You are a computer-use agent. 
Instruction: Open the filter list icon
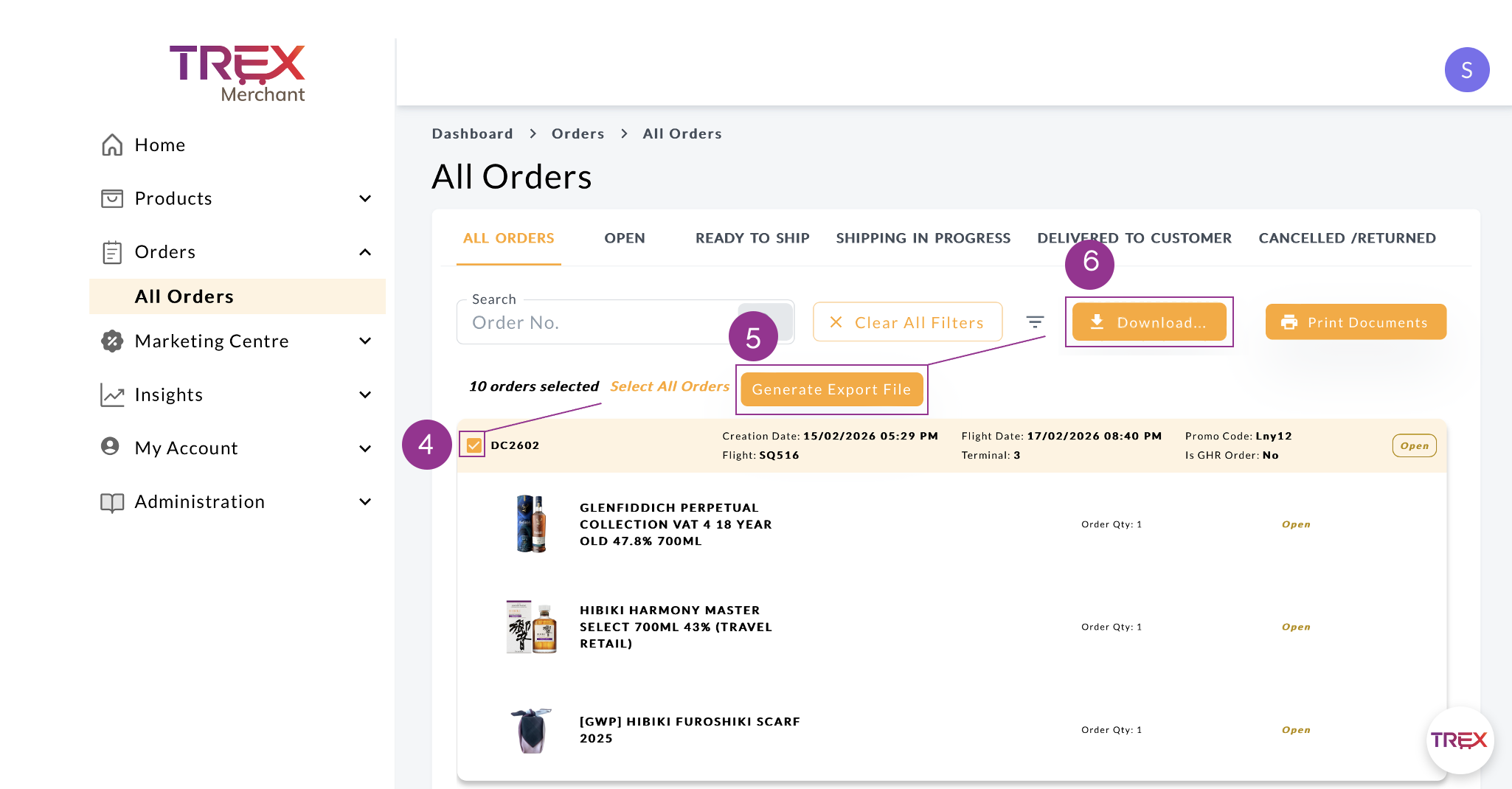pyautogui.click(x=1035, y=322)
